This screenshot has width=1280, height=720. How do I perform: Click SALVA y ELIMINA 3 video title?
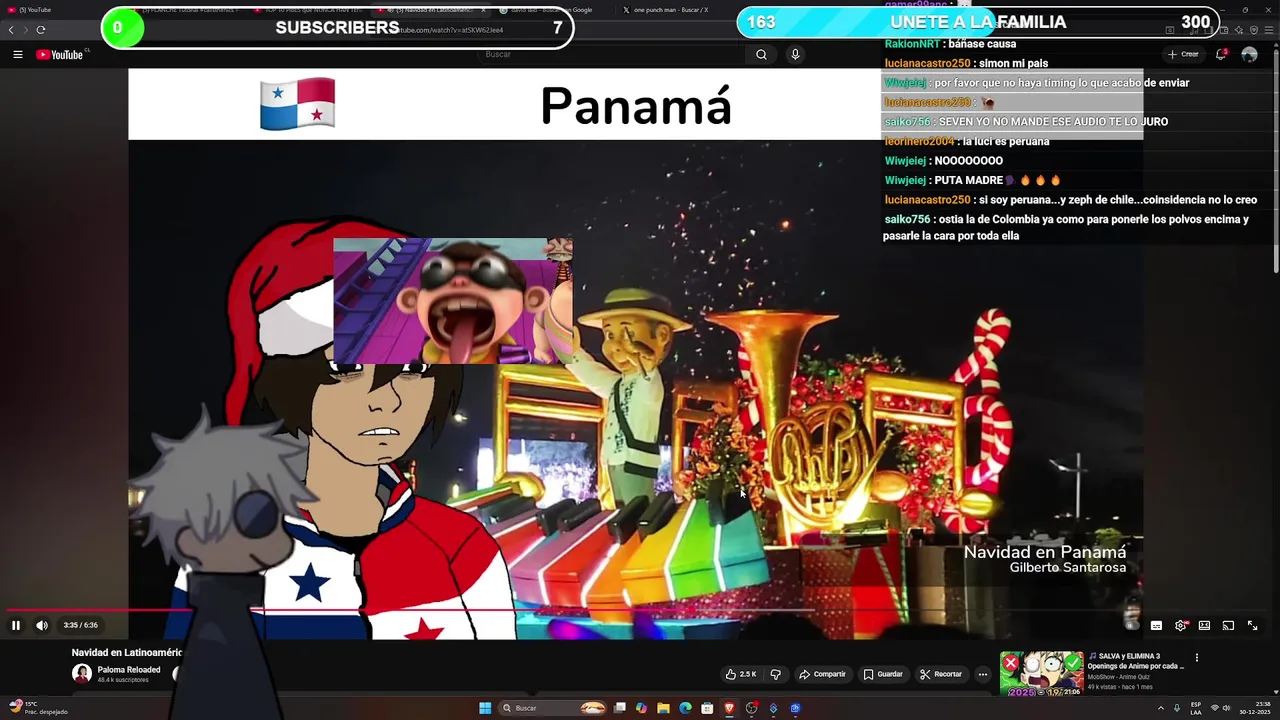coord(1136,661)
